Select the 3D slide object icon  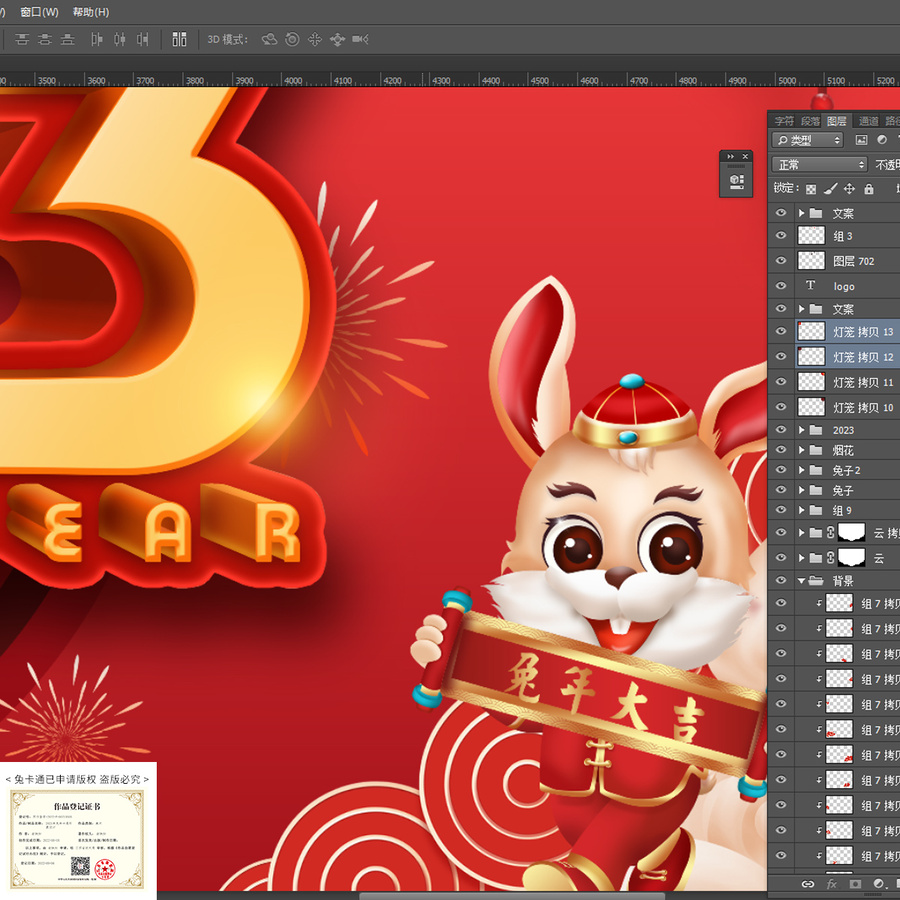click(x=338, y=39)
